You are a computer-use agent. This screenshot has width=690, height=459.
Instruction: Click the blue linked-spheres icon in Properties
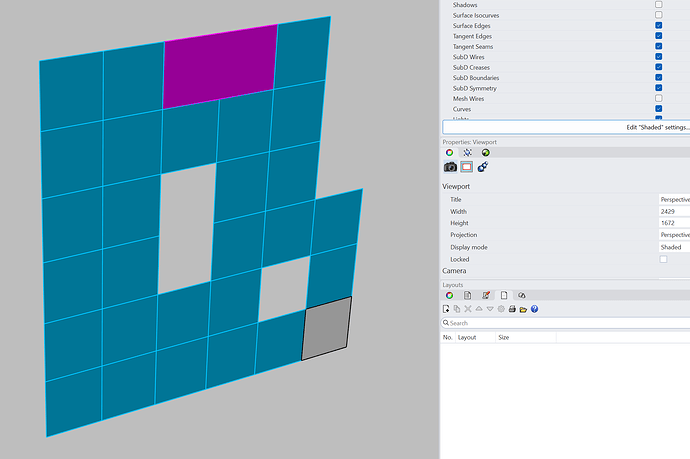pyautogui.click(x=483, y=167)
